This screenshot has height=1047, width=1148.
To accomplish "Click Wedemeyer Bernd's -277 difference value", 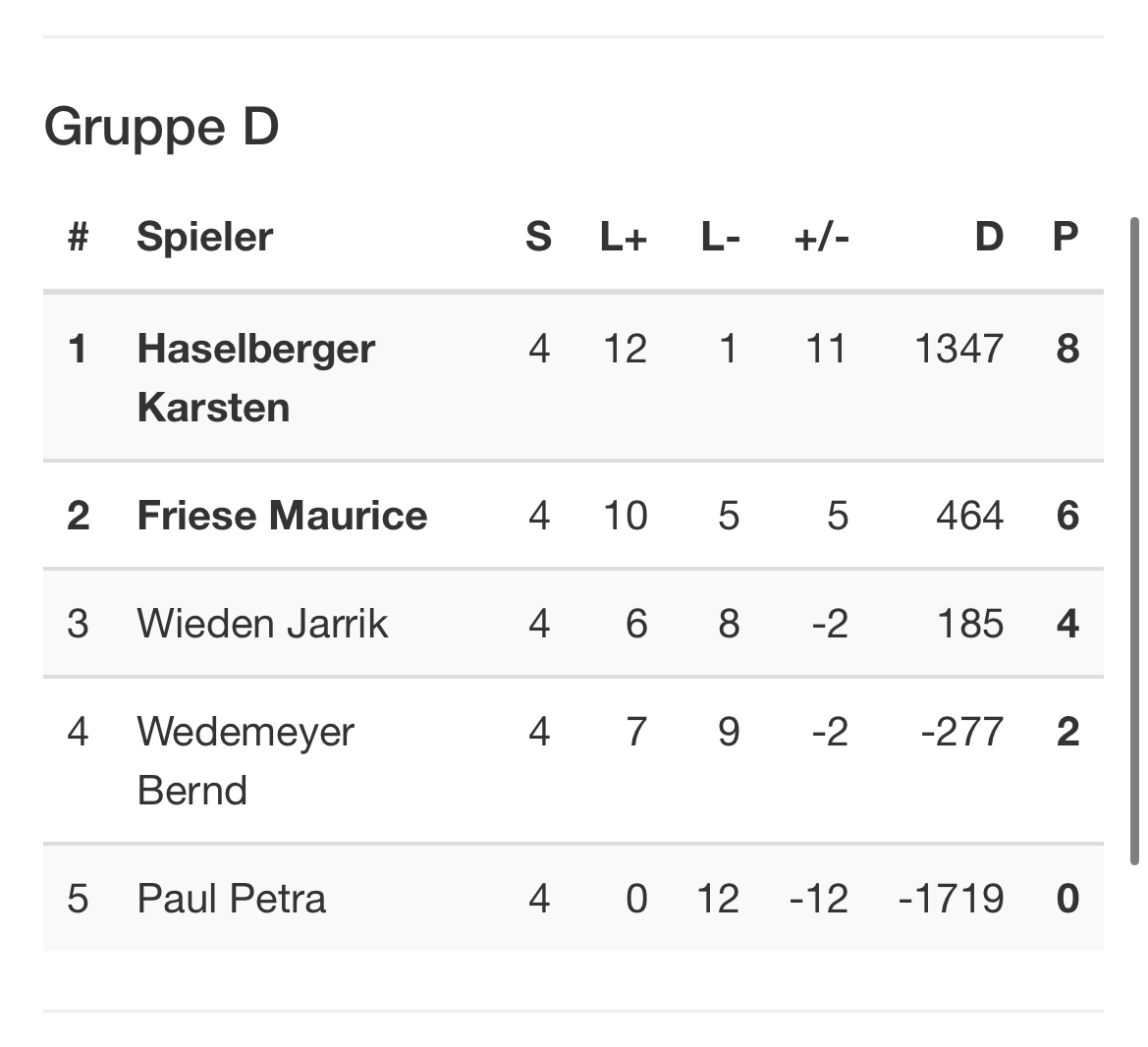I will (x=961, y=732).
